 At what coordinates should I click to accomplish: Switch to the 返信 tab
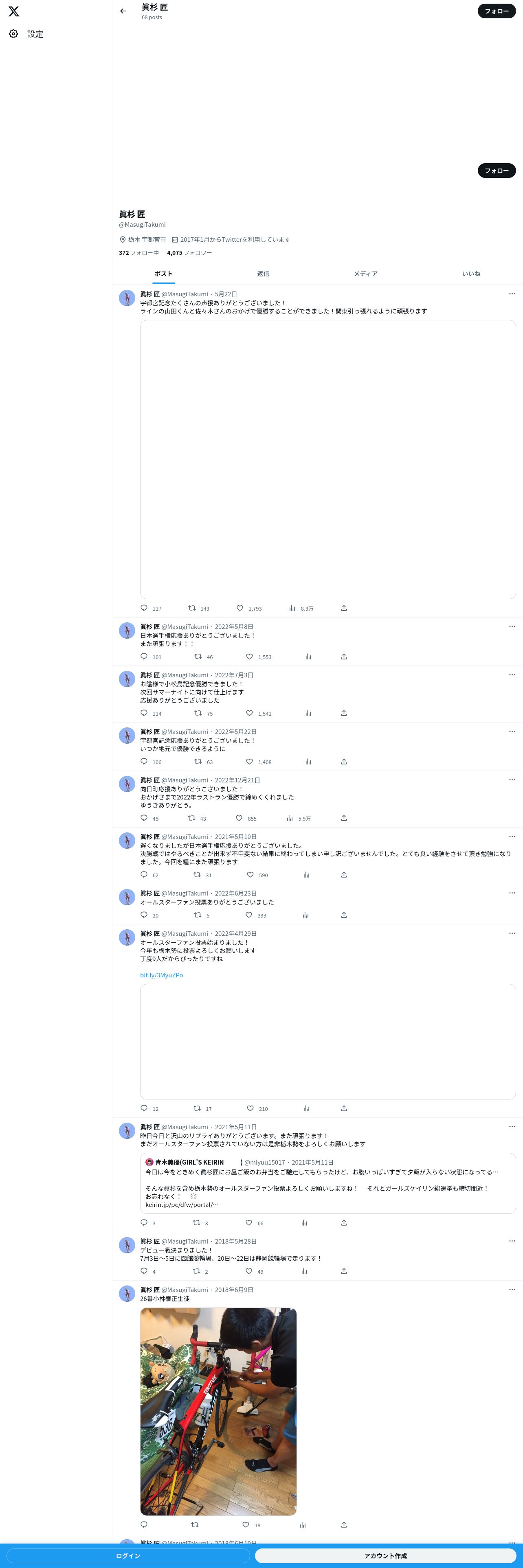tap(263, 274)
